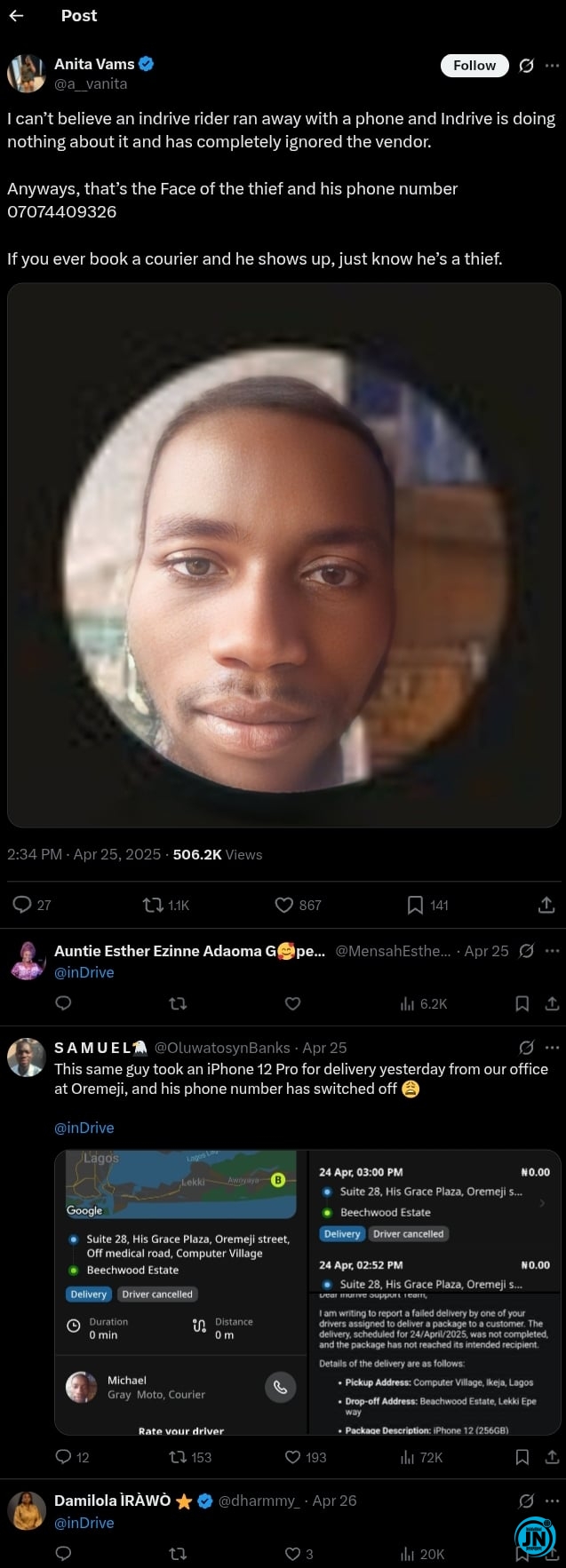This screenshot has height=1568, width=566.
Task: Open more options on Auntie Esther's reply
Action: click(553, 951)
